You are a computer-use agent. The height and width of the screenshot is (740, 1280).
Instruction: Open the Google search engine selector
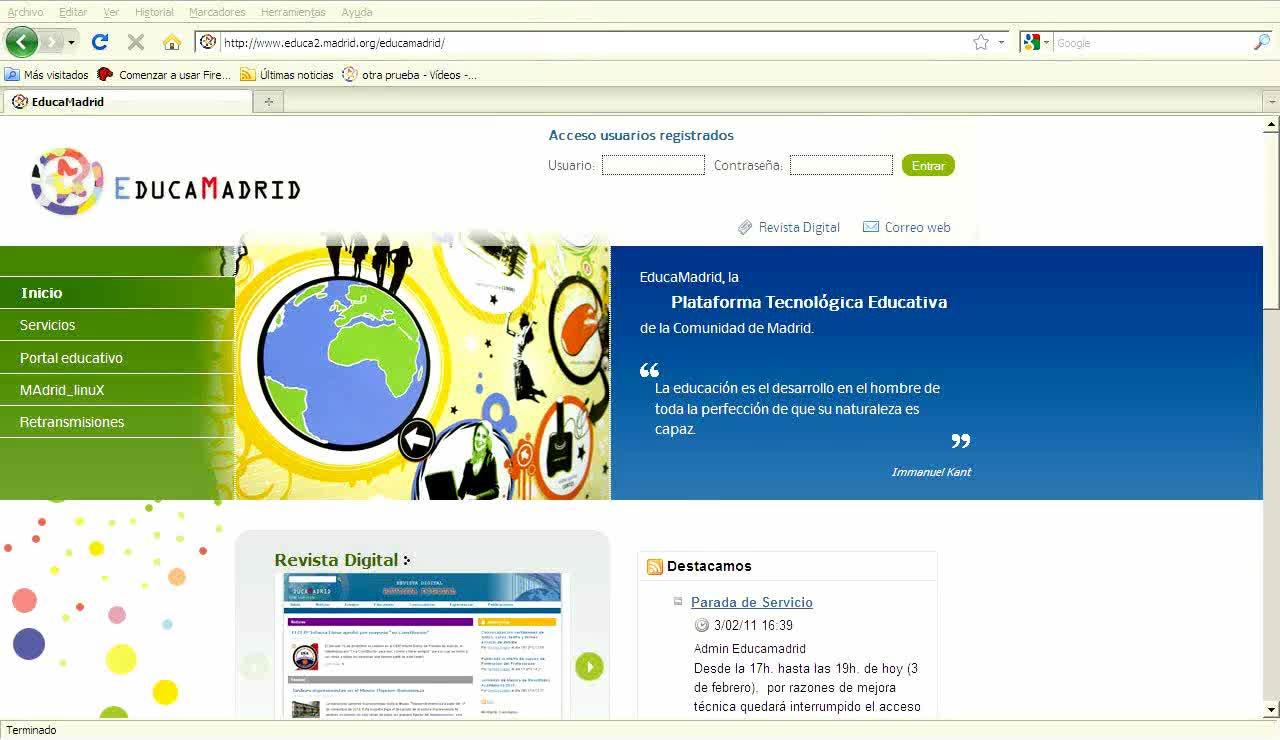coord(1036,42)
